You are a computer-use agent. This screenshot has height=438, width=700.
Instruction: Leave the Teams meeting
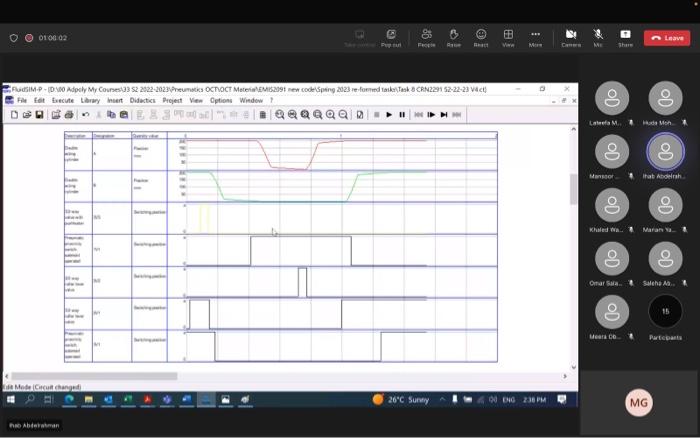click(x=667, y=38)
